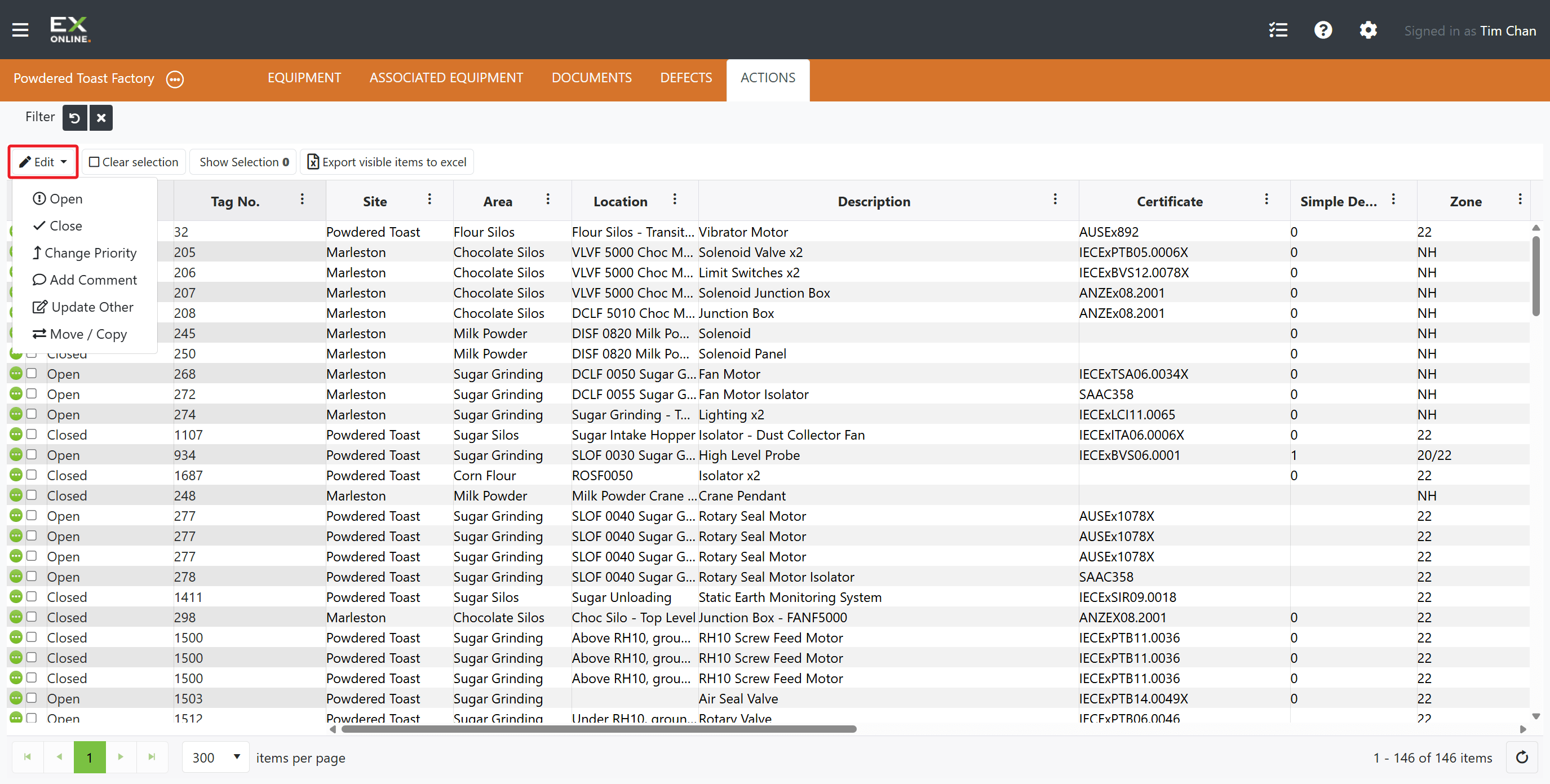Image resolution: width=1550 pixels, height=784 pixels.
Task: Check the row checkbox for tag 934
Action: click(x=32, y=454)
